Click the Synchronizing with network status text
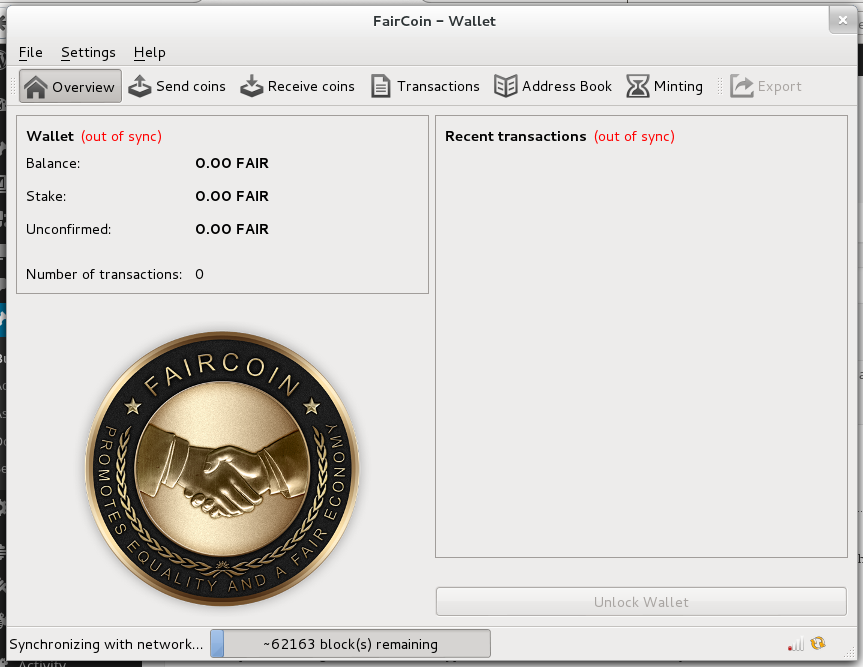This screenshot has width=863, height=667. pyautogui.click(x=106, y=644)
